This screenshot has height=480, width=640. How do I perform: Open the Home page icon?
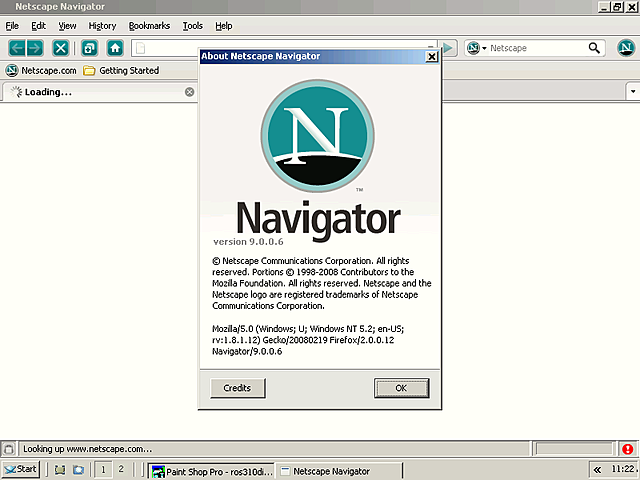115,48
